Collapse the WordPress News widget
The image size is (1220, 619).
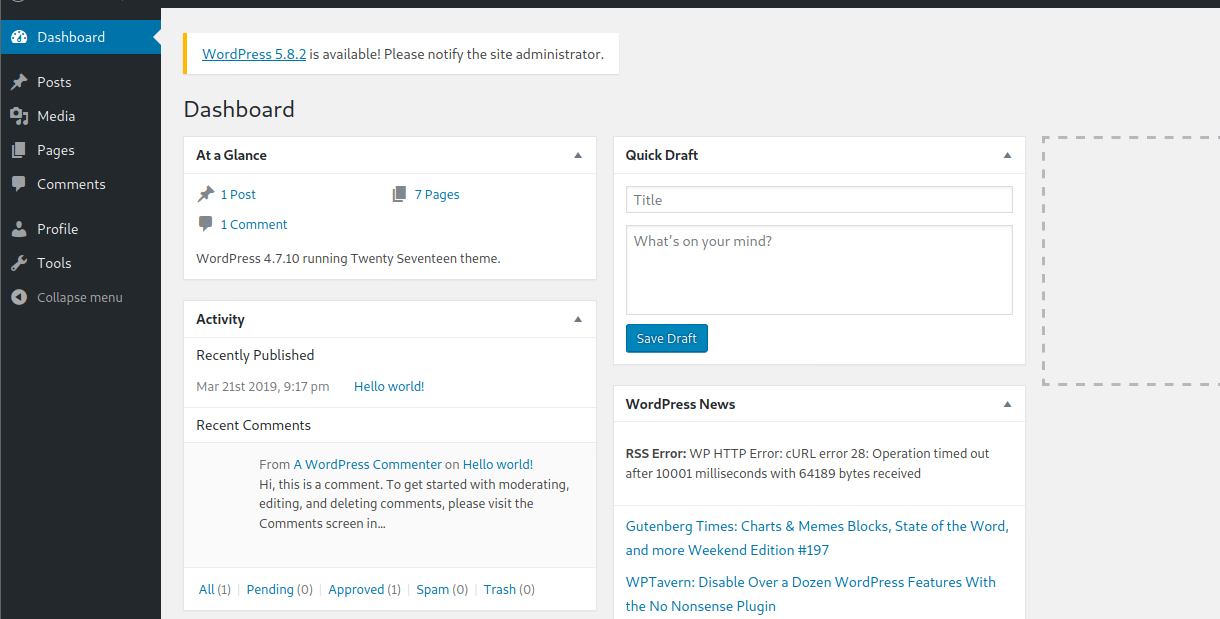(x=1007, y=404)
